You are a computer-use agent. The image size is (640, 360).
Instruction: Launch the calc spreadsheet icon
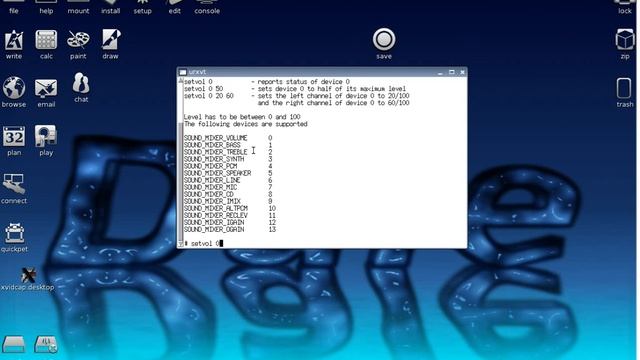(46, 44)
